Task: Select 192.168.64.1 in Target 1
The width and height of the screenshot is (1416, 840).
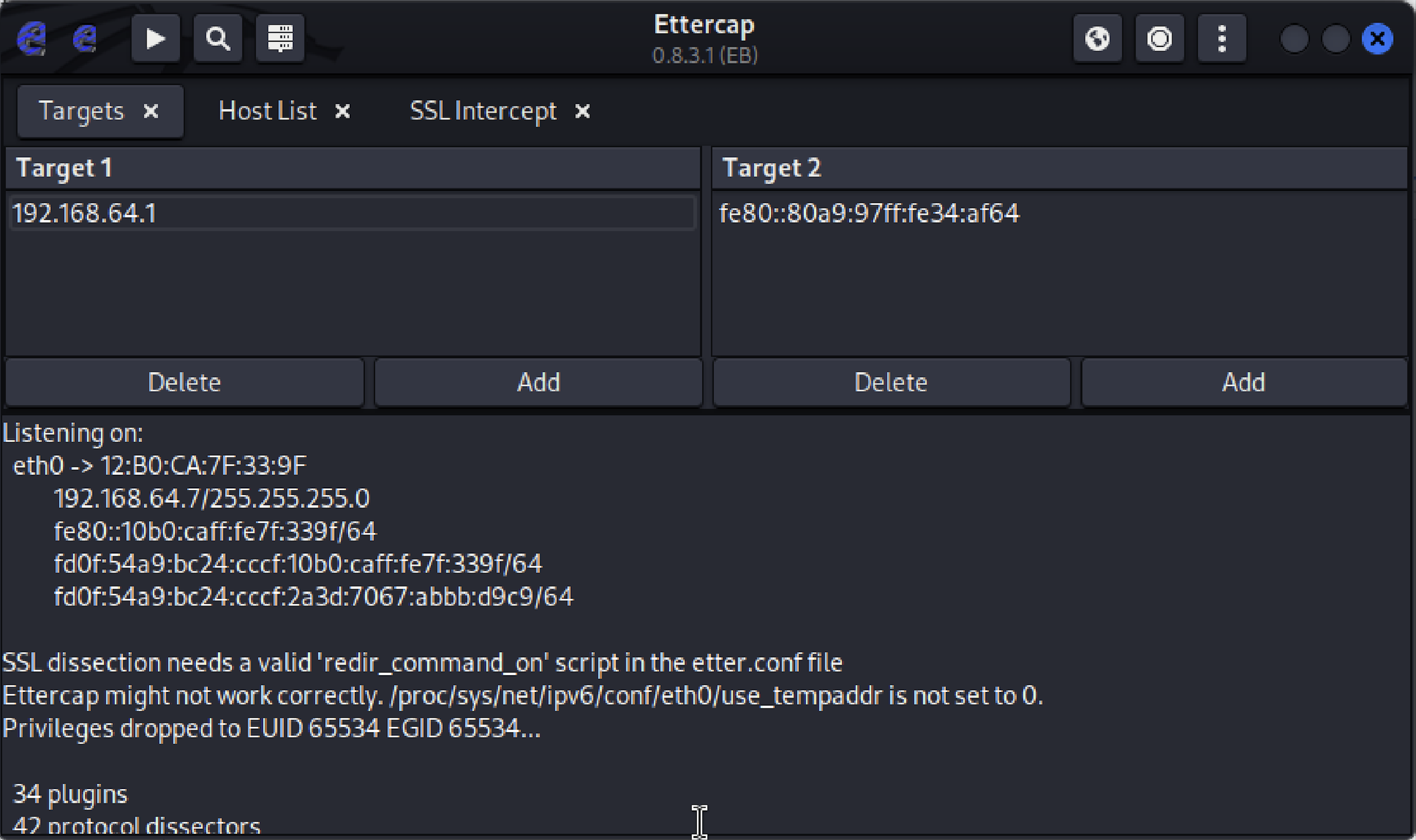Action: 353,214
